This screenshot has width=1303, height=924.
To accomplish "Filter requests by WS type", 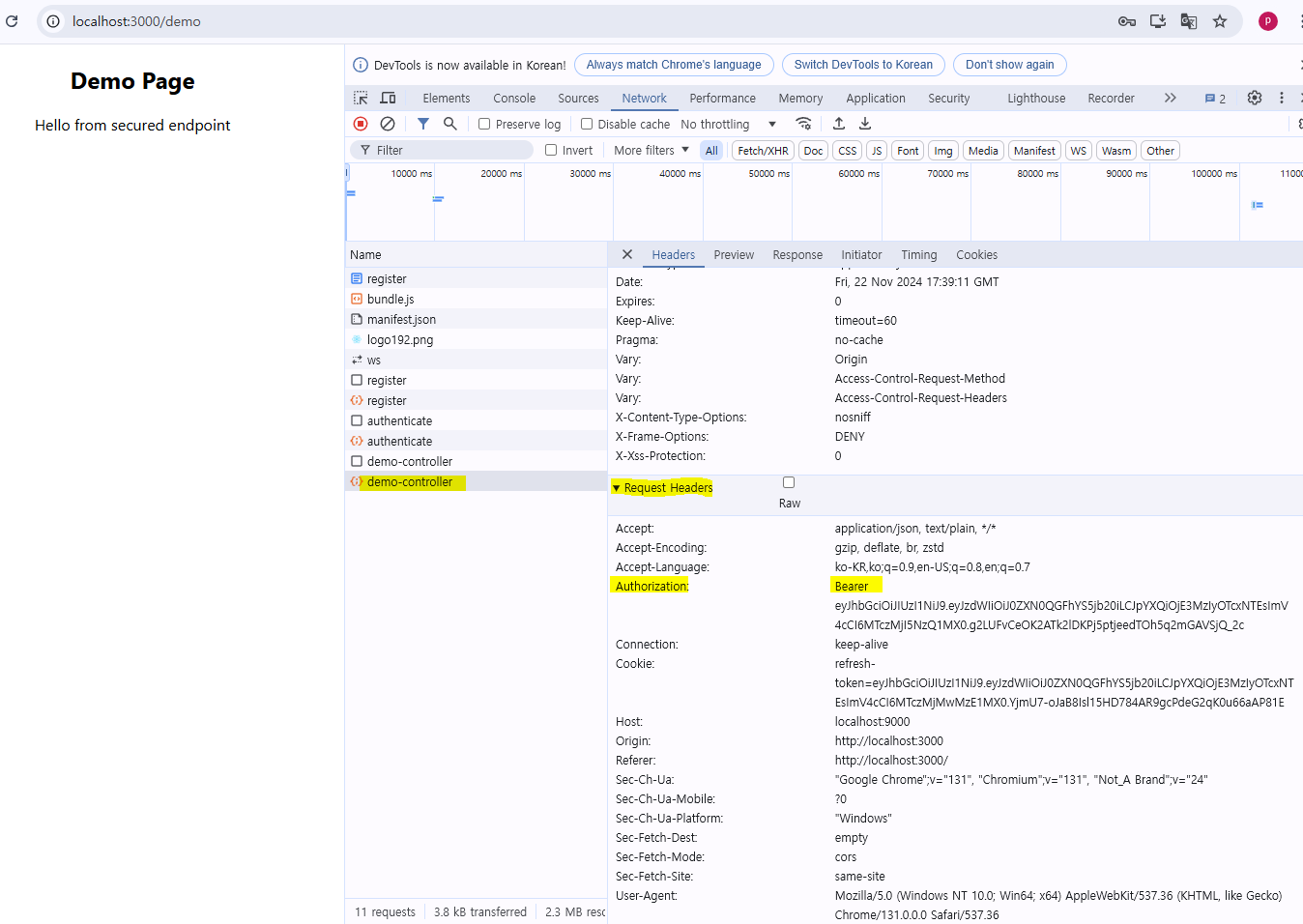I will pos(1078,151).
